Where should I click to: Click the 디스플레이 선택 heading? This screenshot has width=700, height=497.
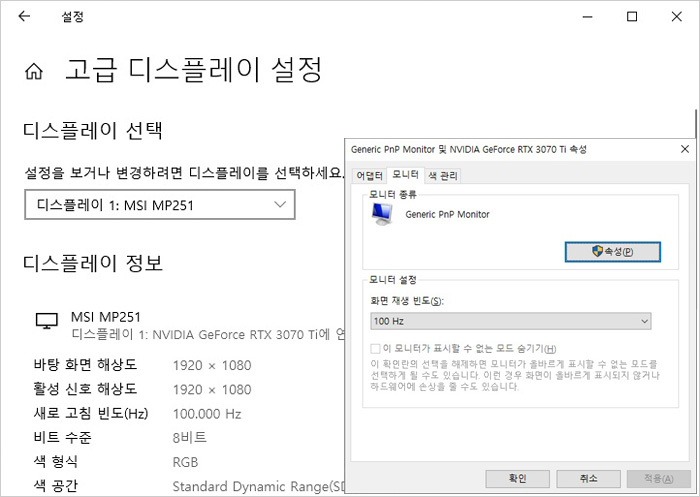[93, 131]
